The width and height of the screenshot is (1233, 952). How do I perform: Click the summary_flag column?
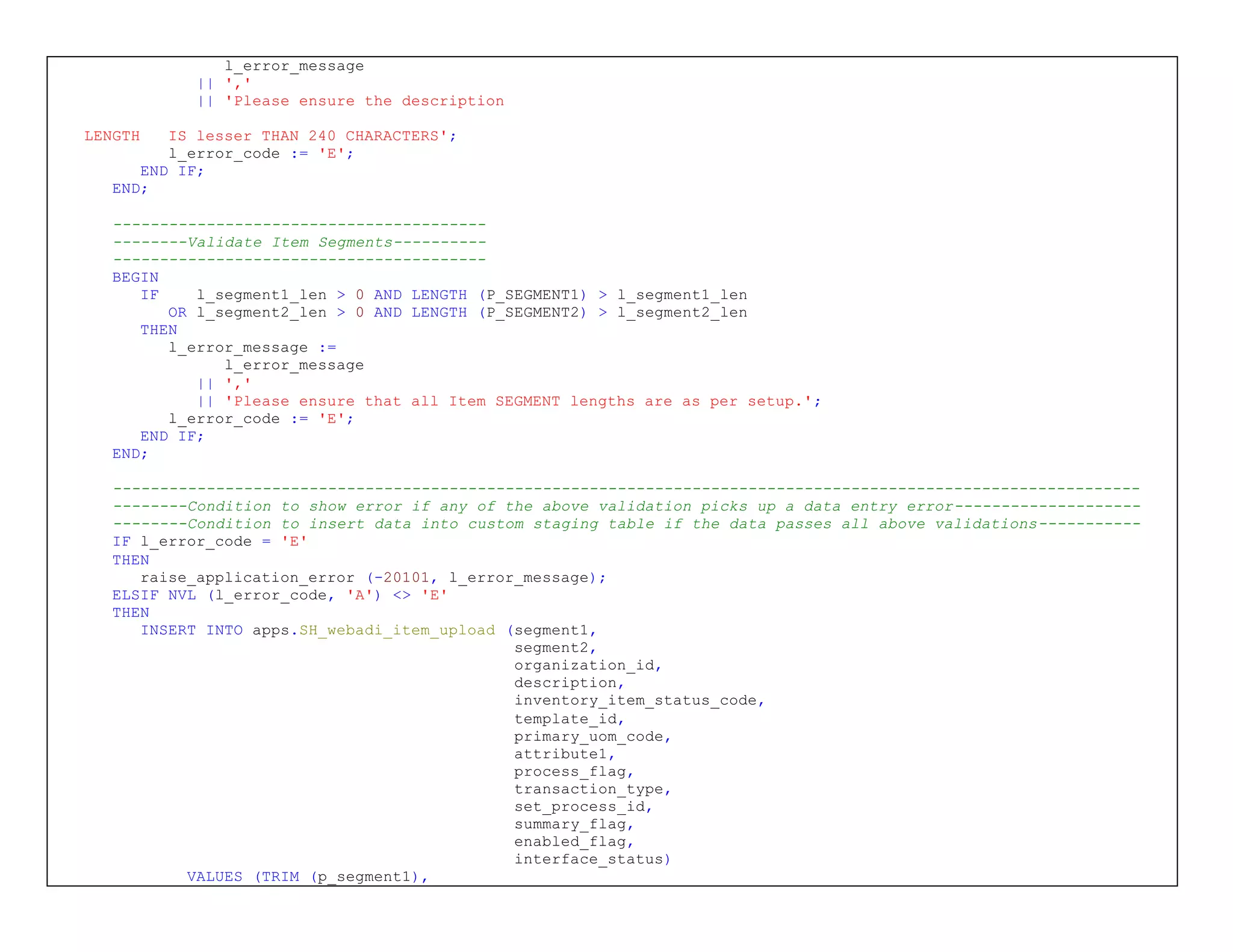pyautogui.click(x=570, y=824)
